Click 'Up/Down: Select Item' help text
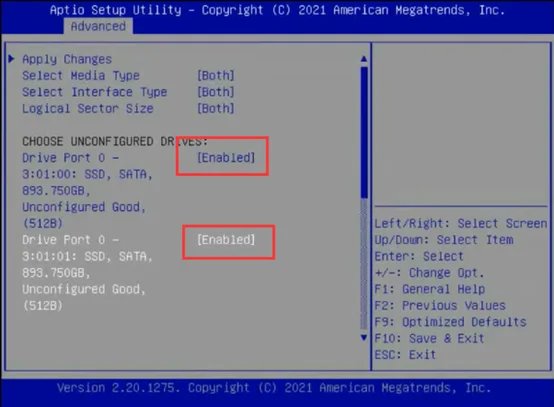This screenshot has width=554, height=407. point(444,240)
